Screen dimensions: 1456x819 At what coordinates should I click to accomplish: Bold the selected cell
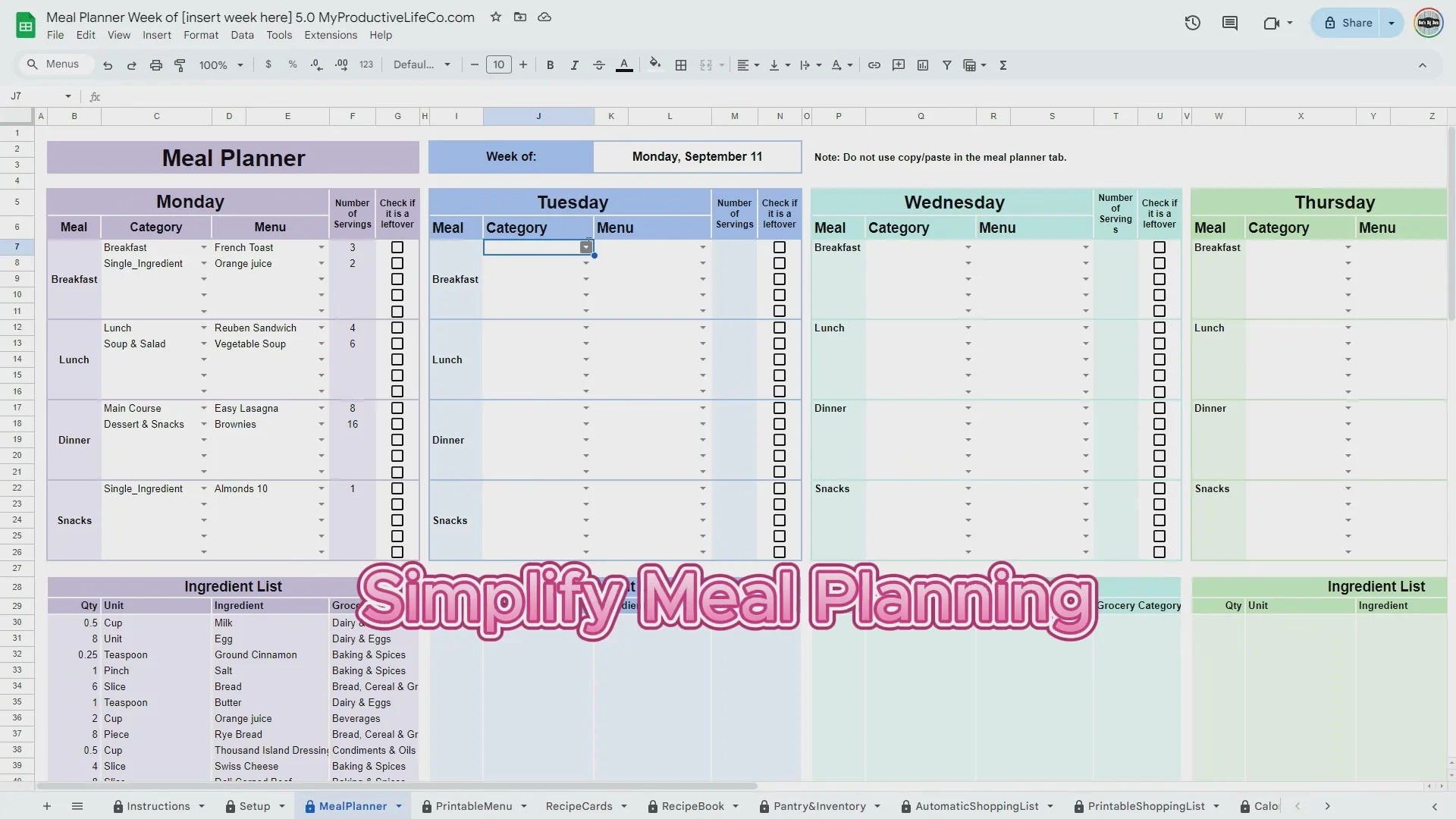pyautogui.click(x=551, y=65)
